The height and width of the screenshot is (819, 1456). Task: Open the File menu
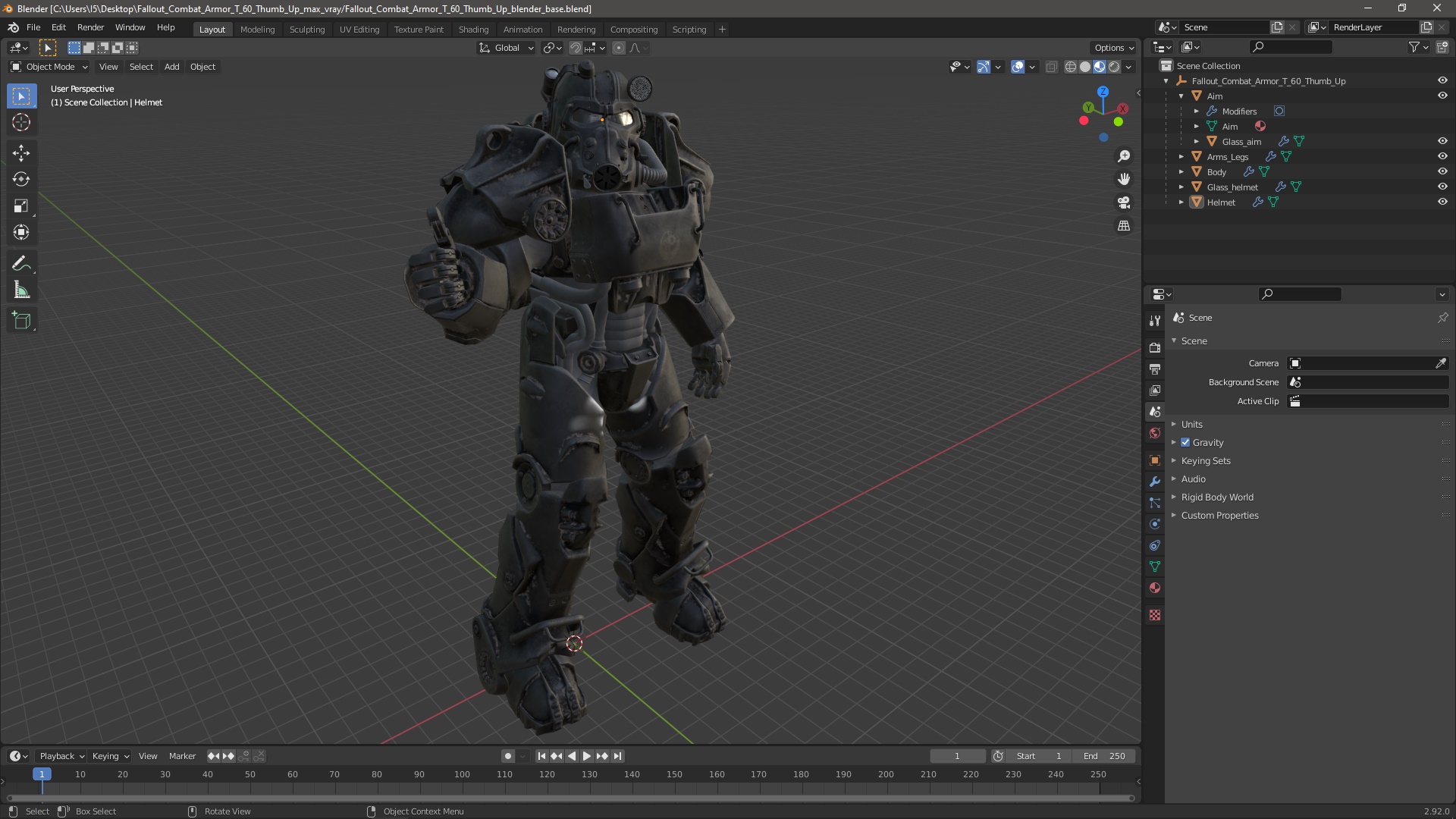33,27
